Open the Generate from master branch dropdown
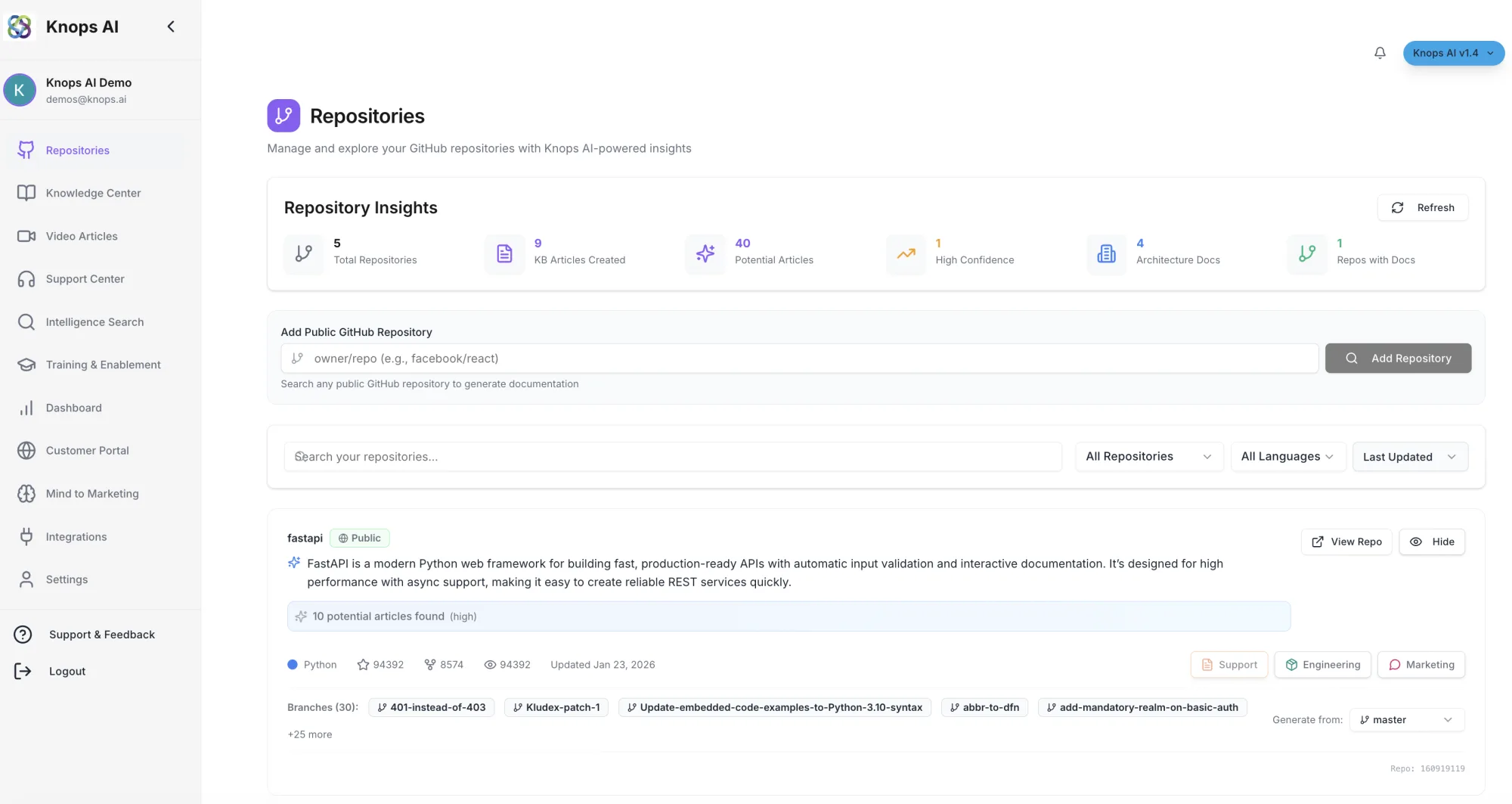1512x804 pixels. (1407, 720)
